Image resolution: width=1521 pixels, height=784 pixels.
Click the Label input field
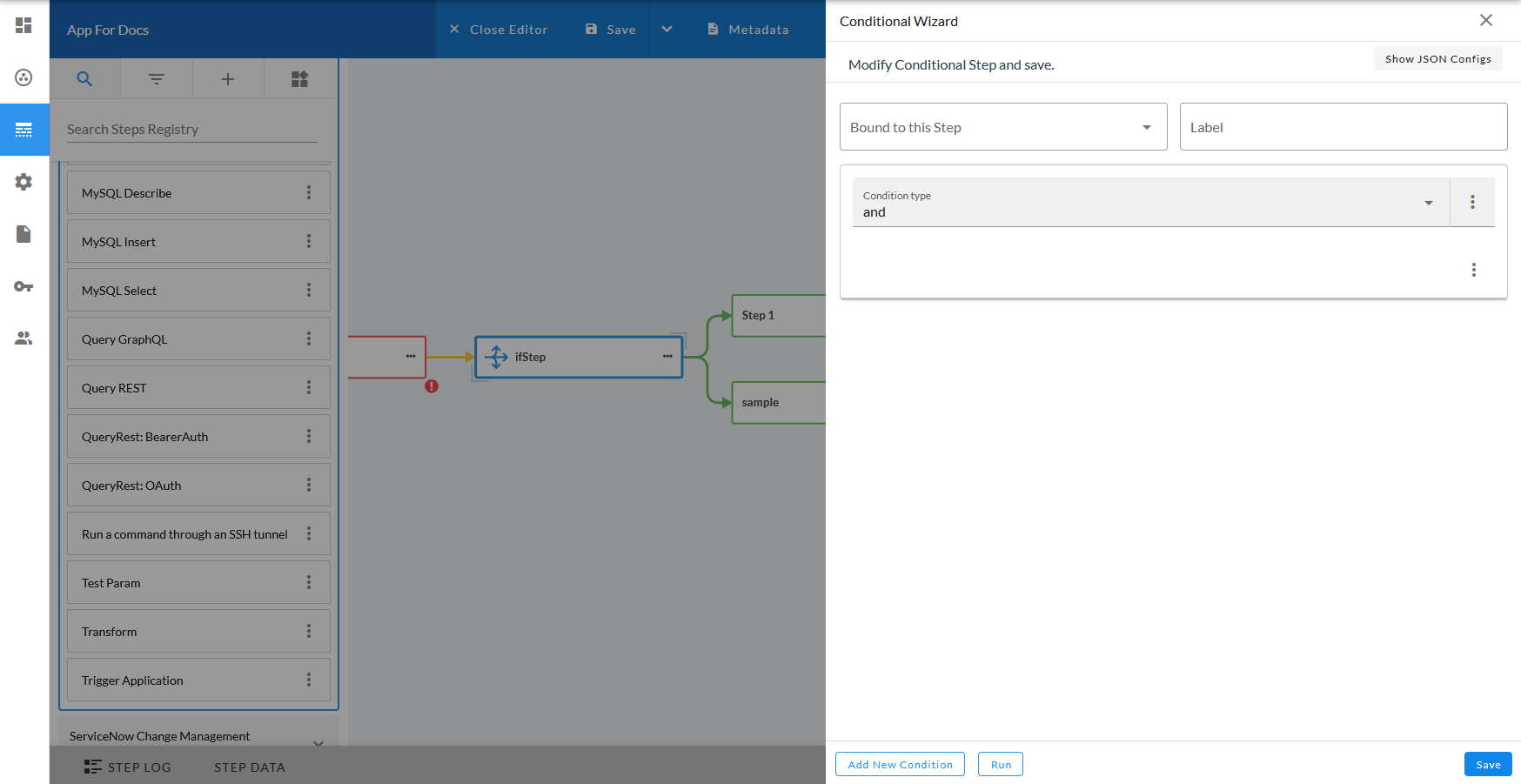point(1343,127)
